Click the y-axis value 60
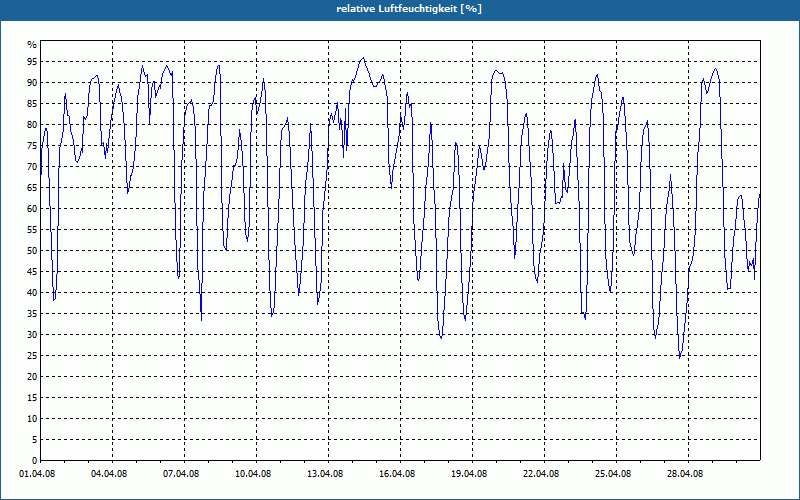Image resolution: width=800 pixels, height=500 pixels. [32, 209]
